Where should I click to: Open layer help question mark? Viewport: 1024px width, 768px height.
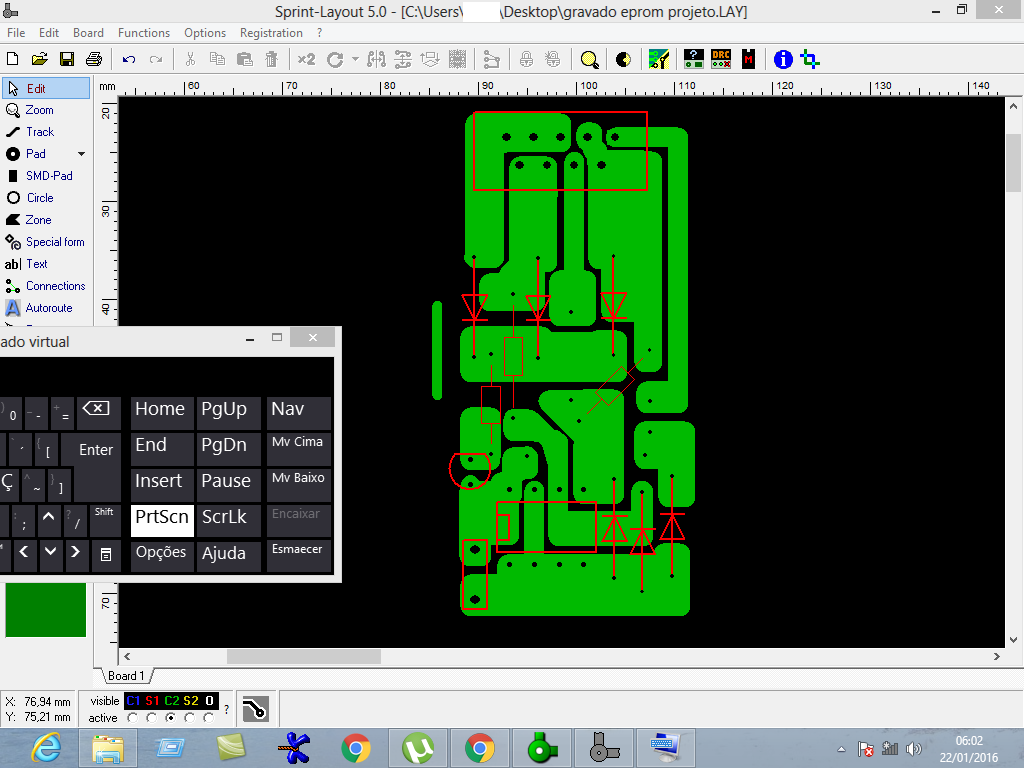[x=227, y=709]
